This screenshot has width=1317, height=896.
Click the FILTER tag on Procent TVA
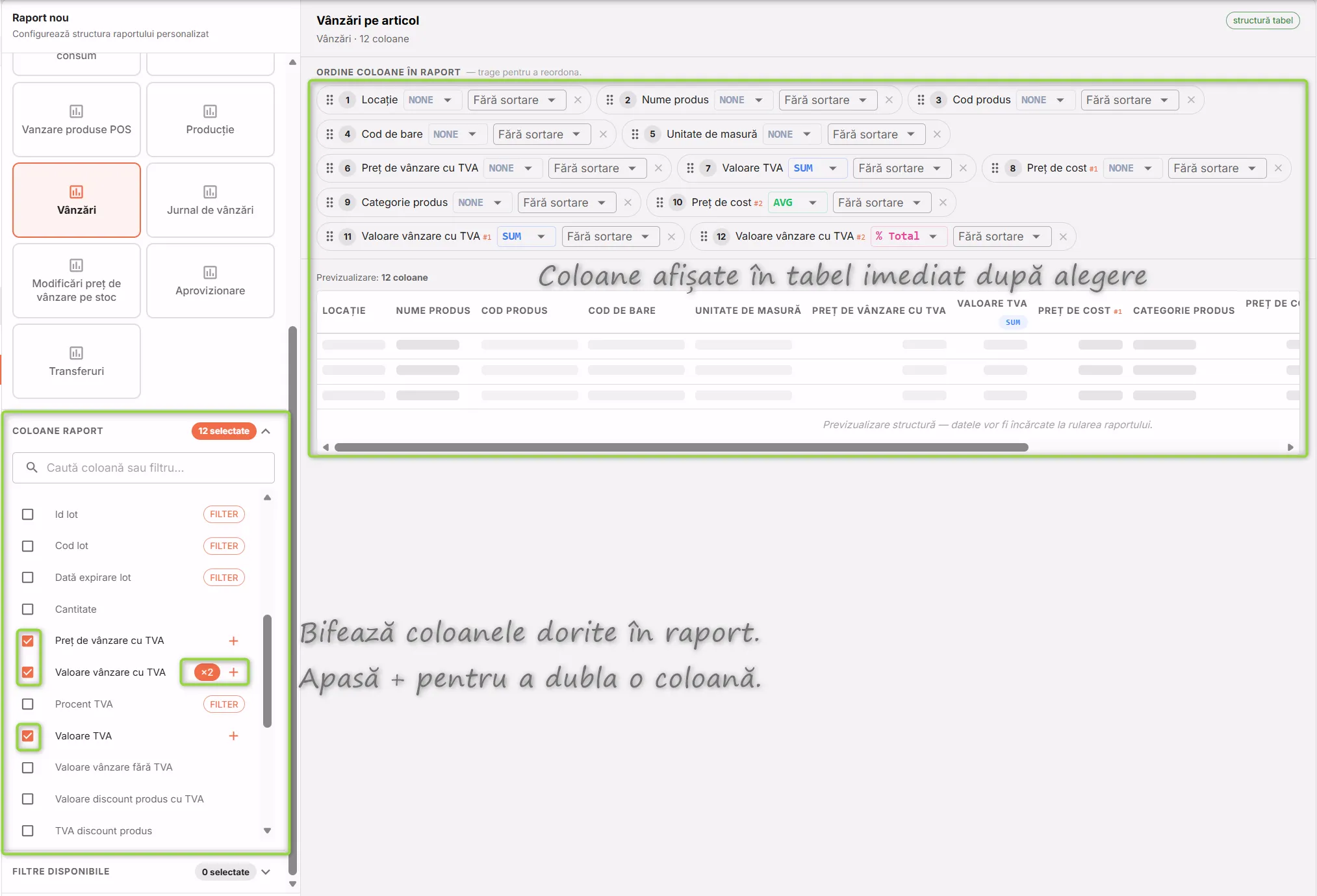224,704
